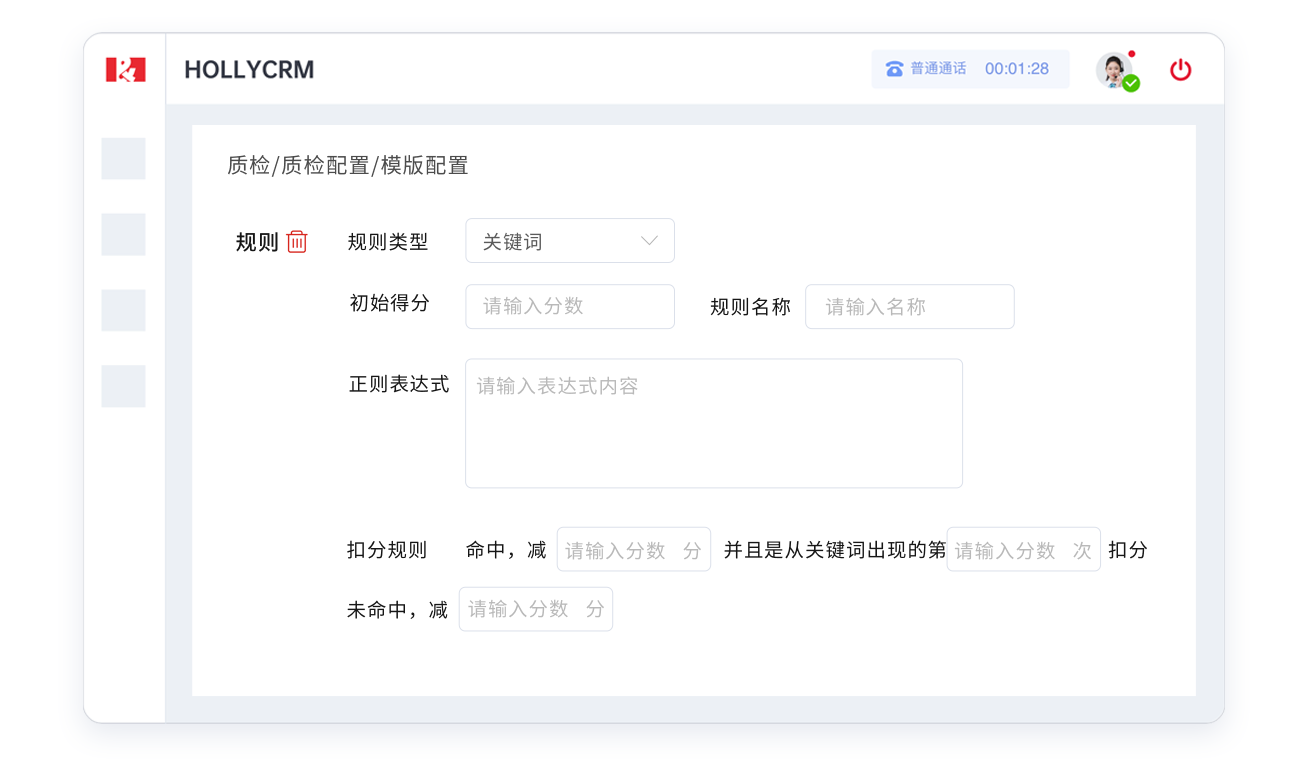
Task: Click the 普通通话 call status label
Action: [938, 69]
